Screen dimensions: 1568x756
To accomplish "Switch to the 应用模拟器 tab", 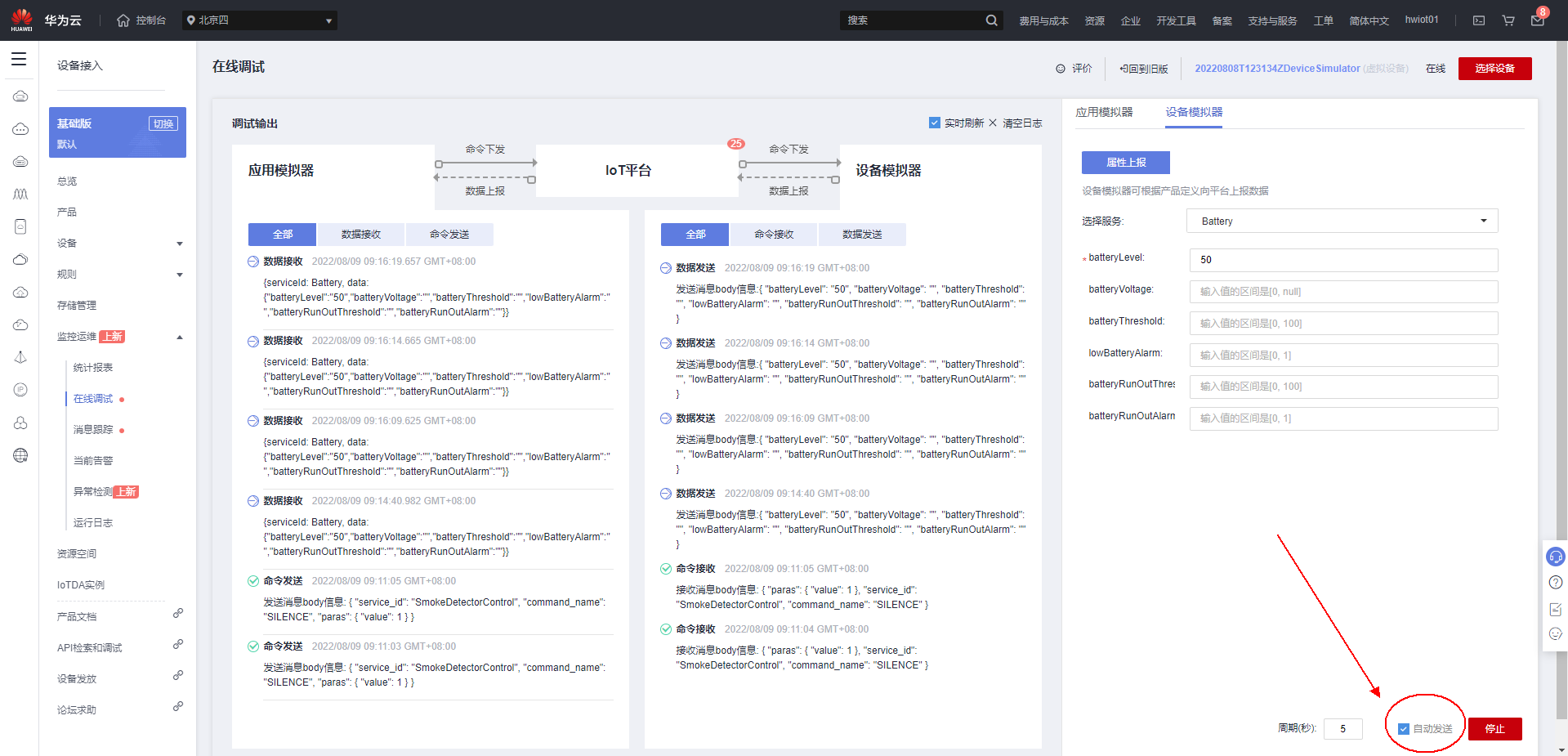I will point(1104,112).
